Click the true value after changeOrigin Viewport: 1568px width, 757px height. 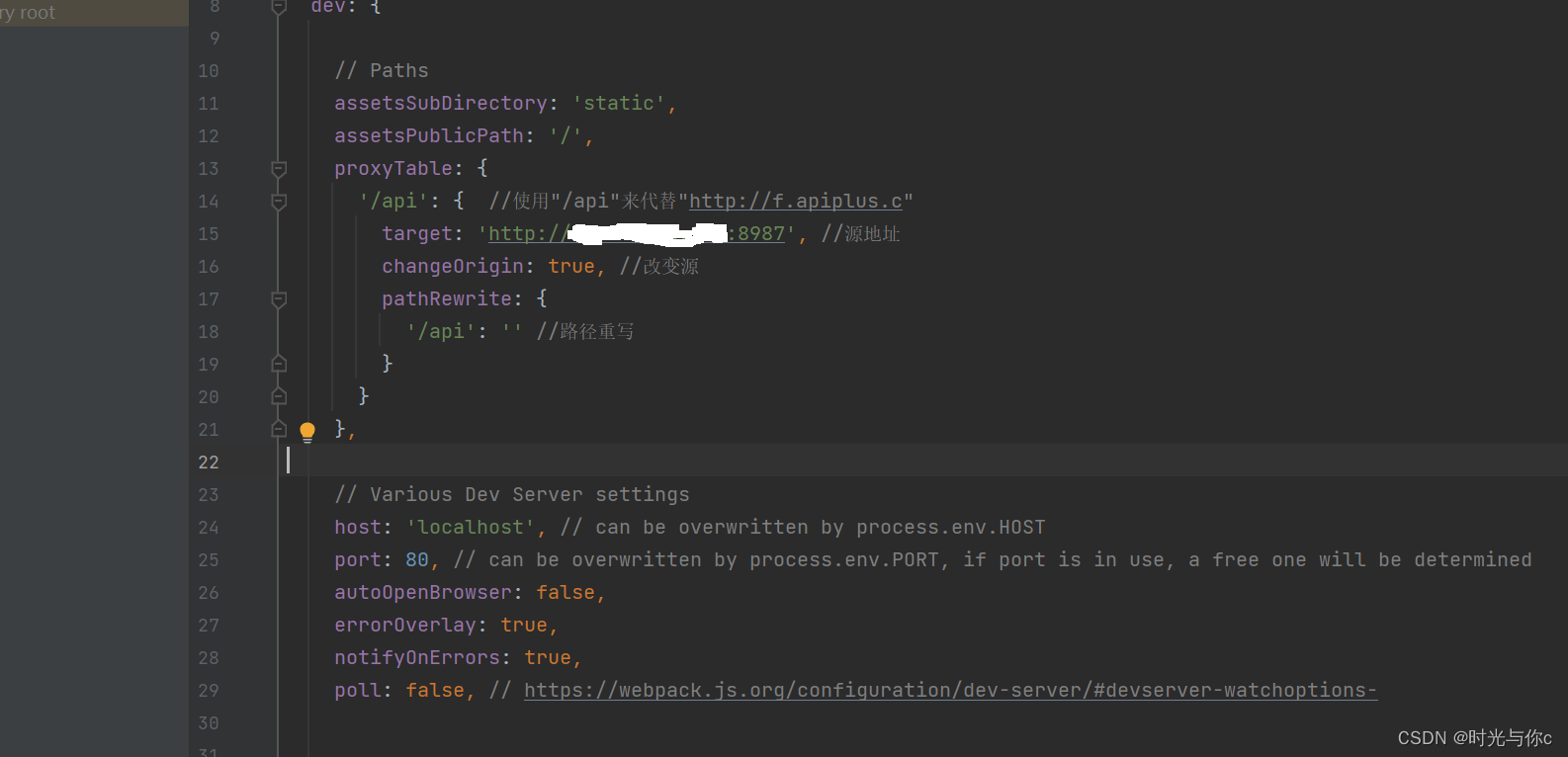tap(571, 267)
